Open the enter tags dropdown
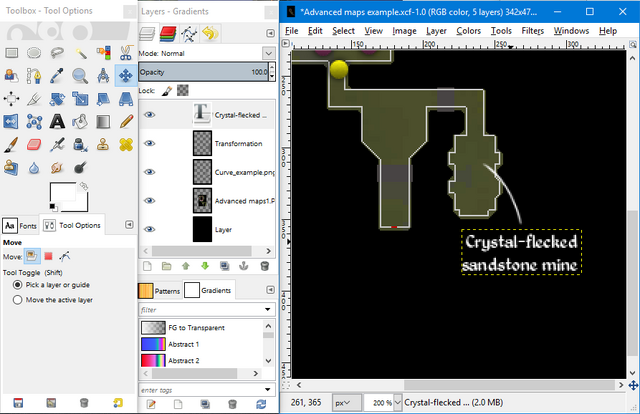The height and width of the screenshot is (414, 640). (x=268, y=390)
